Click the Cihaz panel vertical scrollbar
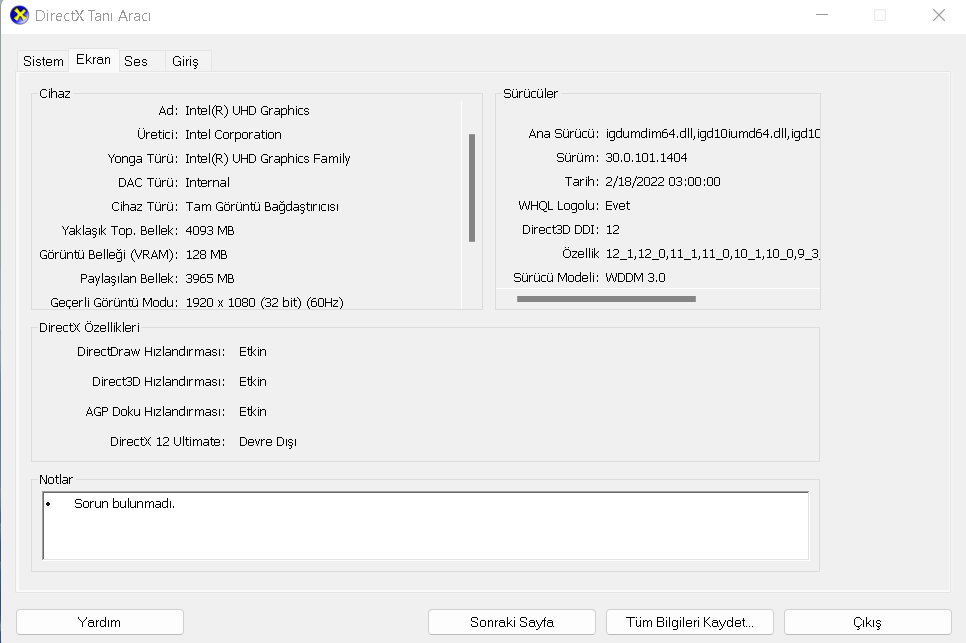 point(472,188)
